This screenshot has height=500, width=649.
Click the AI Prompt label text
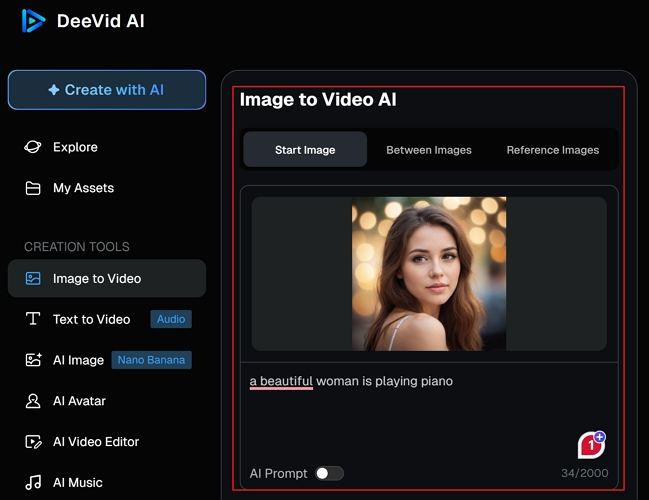278,474
